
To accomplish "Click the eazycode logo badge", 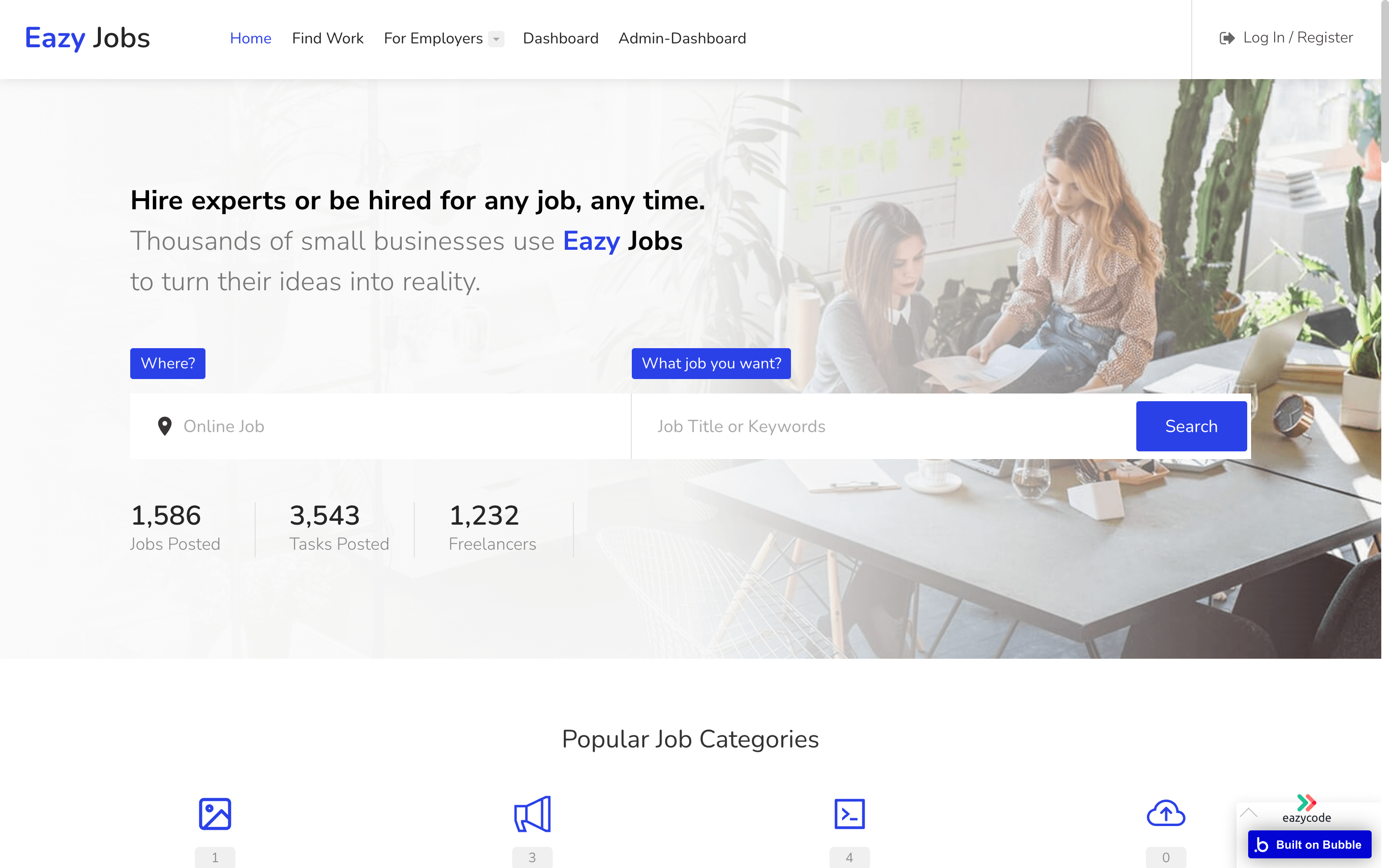I will (1307, 808).
